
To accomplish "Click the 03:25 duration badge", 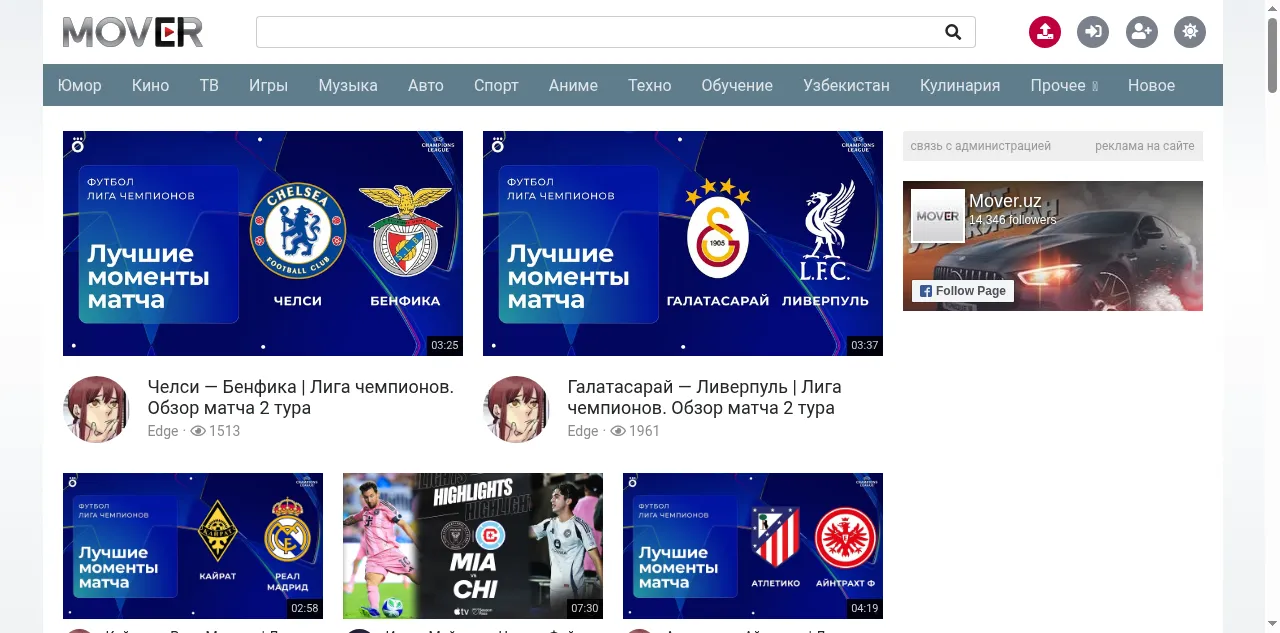I will pyautogui.click(x=445, y=345).
